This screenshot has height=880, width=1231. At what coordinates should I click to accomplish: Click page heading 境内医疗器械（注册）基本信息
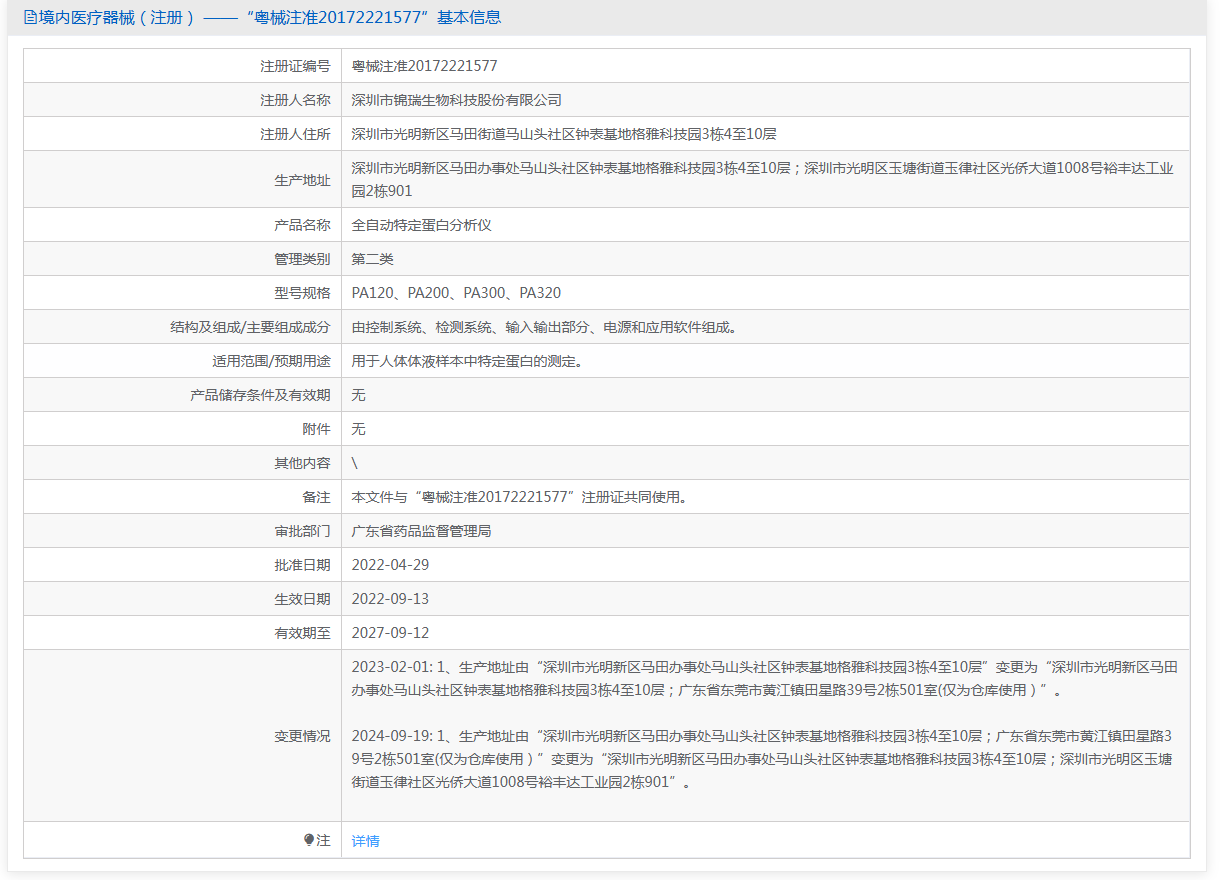(270, 17)
